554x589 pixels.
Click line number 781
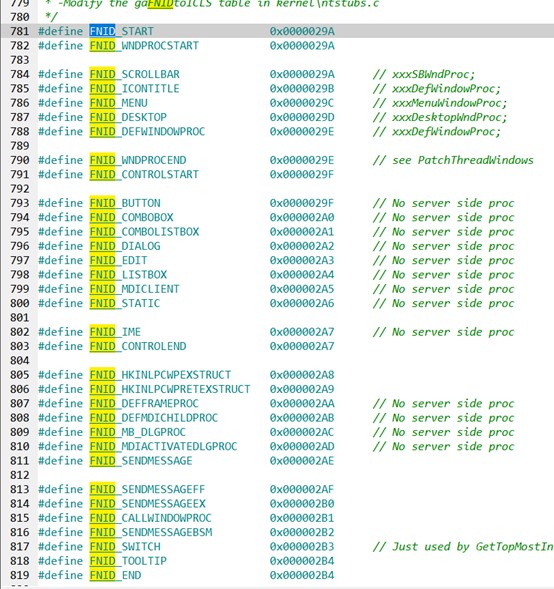20,31
